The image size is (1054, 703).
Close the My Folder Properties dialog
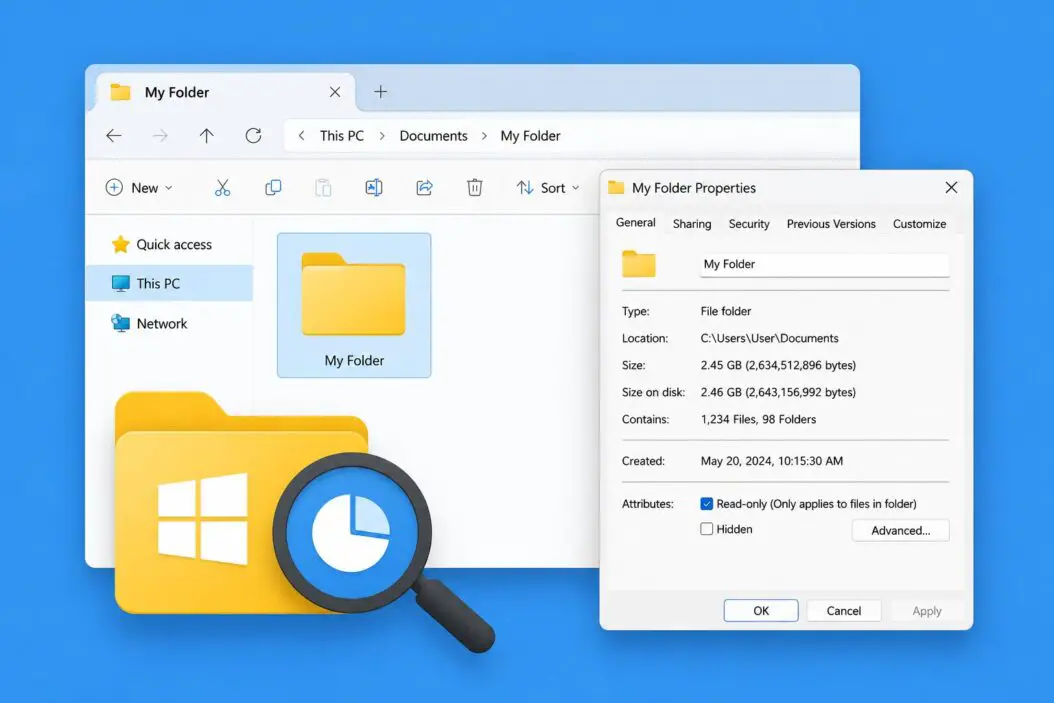pyautogui.click(x=951, y=188)
